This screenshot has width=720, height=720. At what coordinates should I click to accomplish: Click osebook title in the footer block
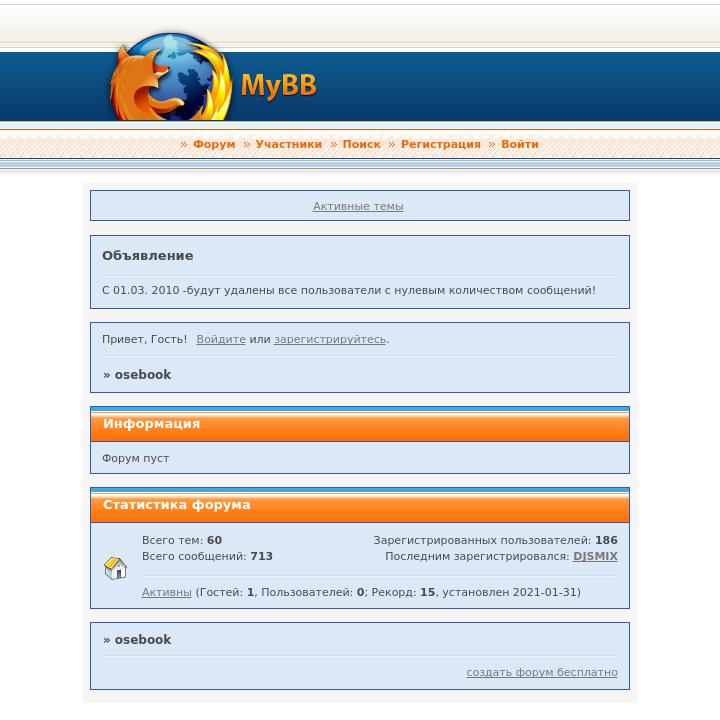pyautogui.click(x=143, y=640)
